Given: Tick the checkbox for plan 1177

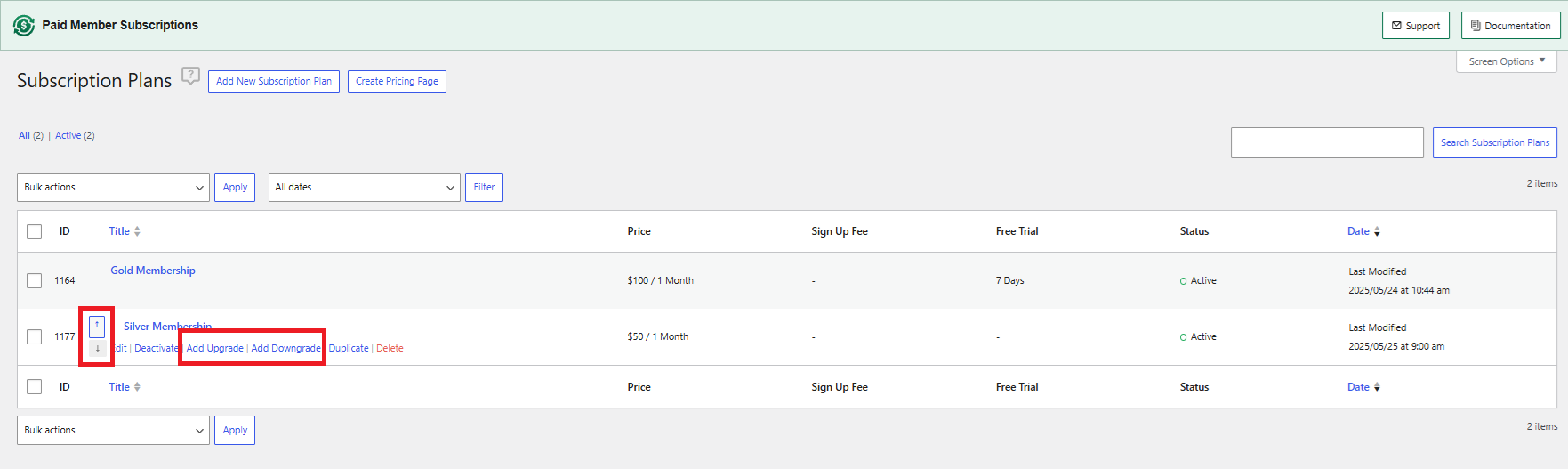Looking at the screenshot, I should point(35,337).
